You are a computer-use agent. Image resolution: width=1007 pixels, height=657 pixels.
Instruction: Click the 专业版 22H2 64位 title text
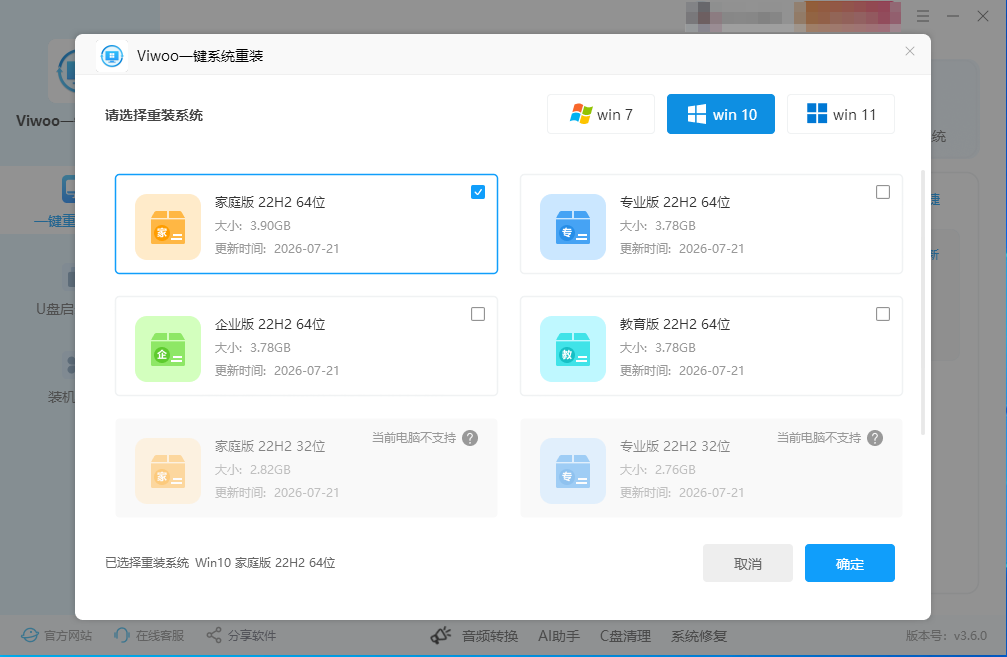point(675,202)
